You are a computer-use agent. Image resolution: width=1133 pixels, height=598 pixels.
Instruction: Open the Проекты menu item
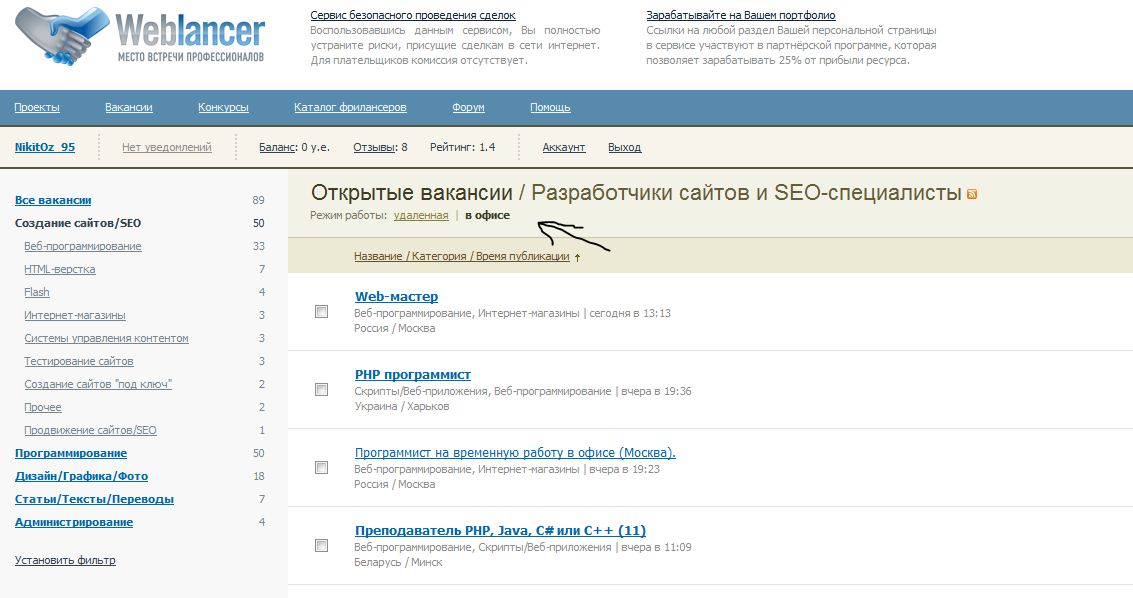[x=37, y=107]
